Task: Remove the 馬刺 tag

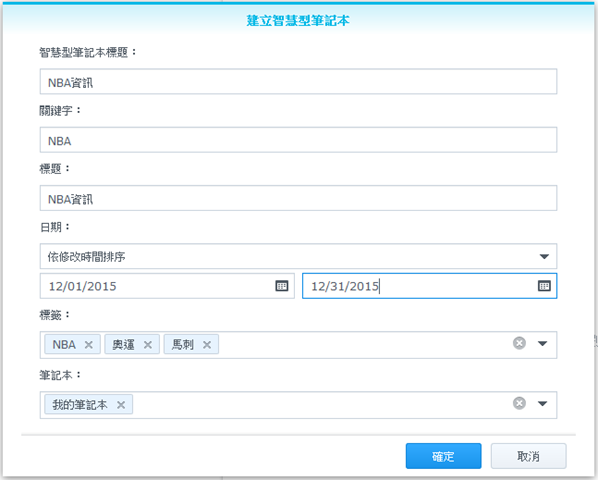Action: coord(207,345)
